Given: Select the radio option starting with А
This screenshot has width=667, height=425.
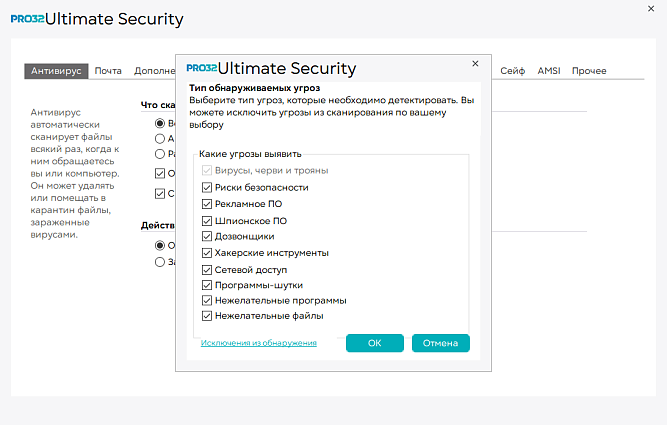Looking at the screenshot, I should (x=160, y=139).
